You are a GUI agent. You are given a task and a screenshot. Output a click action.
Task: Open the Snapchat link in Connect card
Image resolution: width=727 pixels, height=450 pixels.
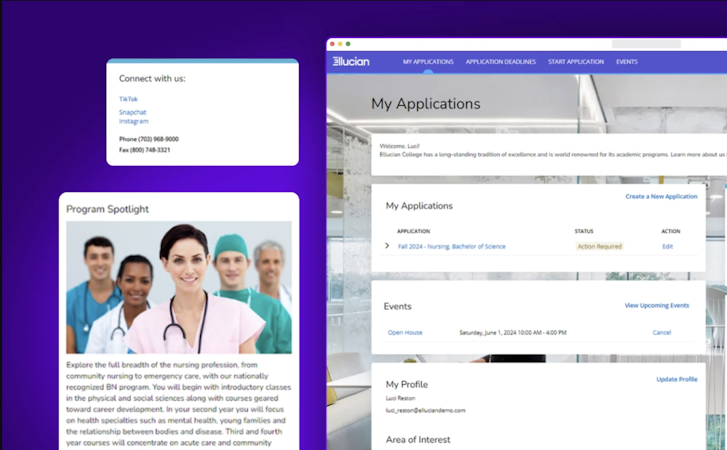point(133,112)
